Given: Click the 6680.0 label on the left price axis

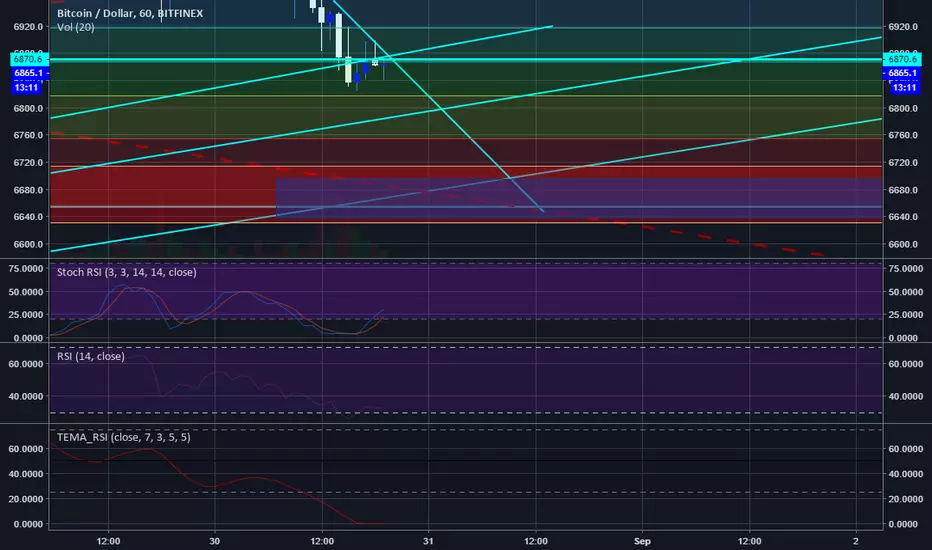Looking at the screenshot, I should click(x=29, y=190).
